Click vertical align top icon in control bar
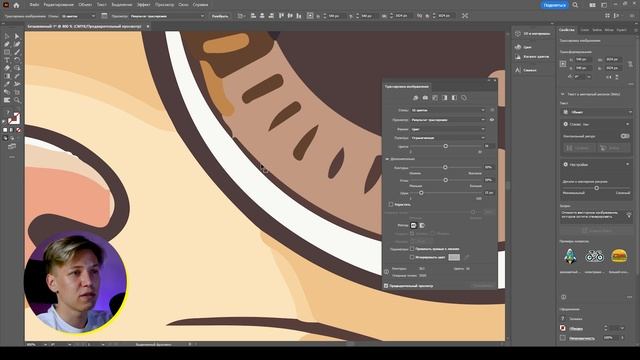The width and height of the screenshot is (640, 360). [281, 16]
